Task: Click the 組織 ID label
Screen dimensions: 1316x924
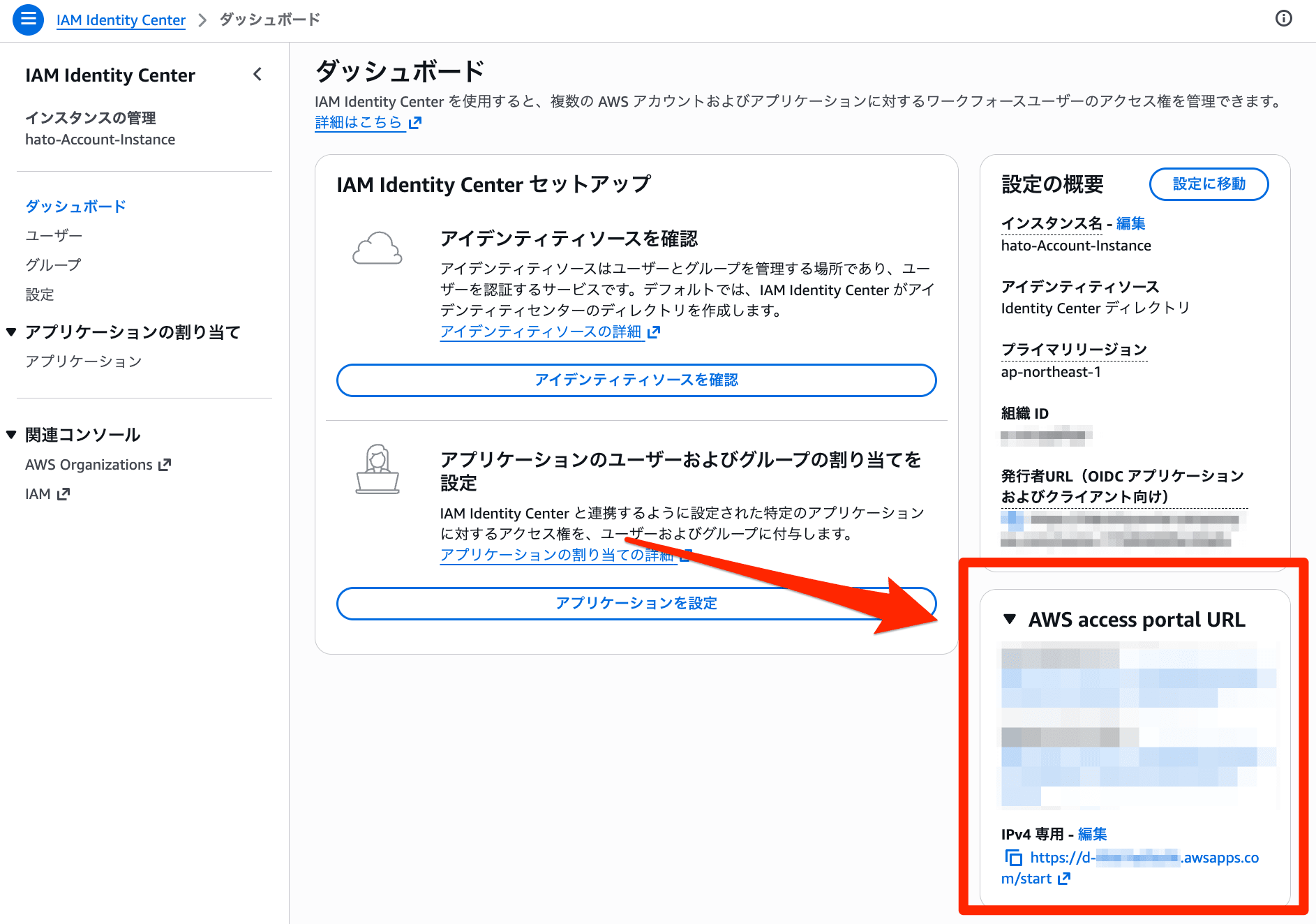Action: [1024, 414]
